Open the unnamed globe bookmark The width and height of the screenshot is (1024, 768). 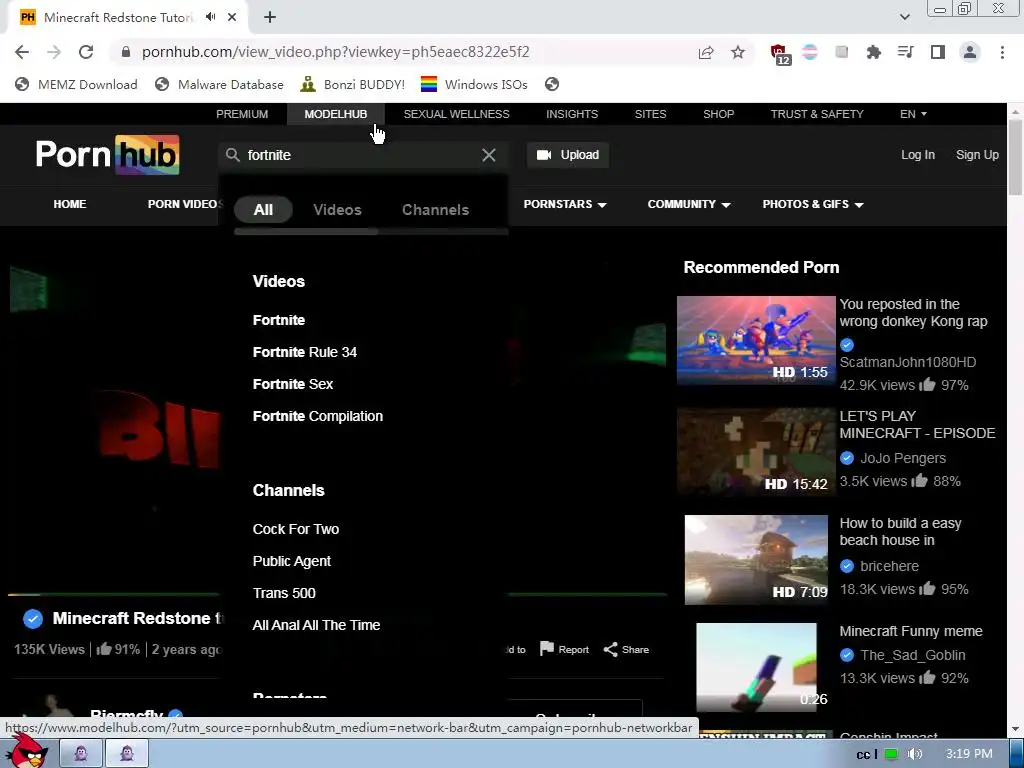pos(552,84)
